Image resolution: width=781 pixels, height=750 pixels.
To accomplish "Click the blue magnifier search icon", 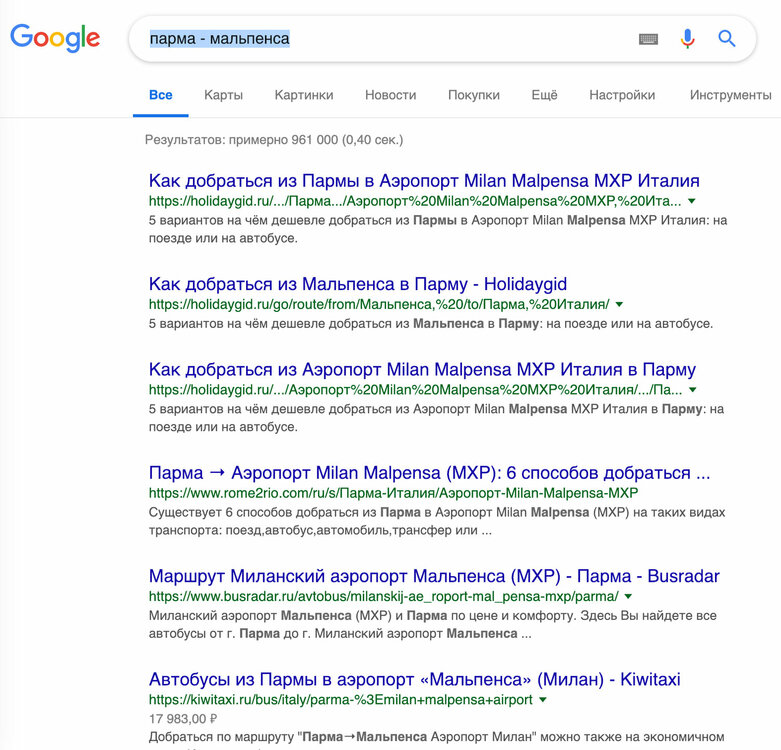I will 726,38.
